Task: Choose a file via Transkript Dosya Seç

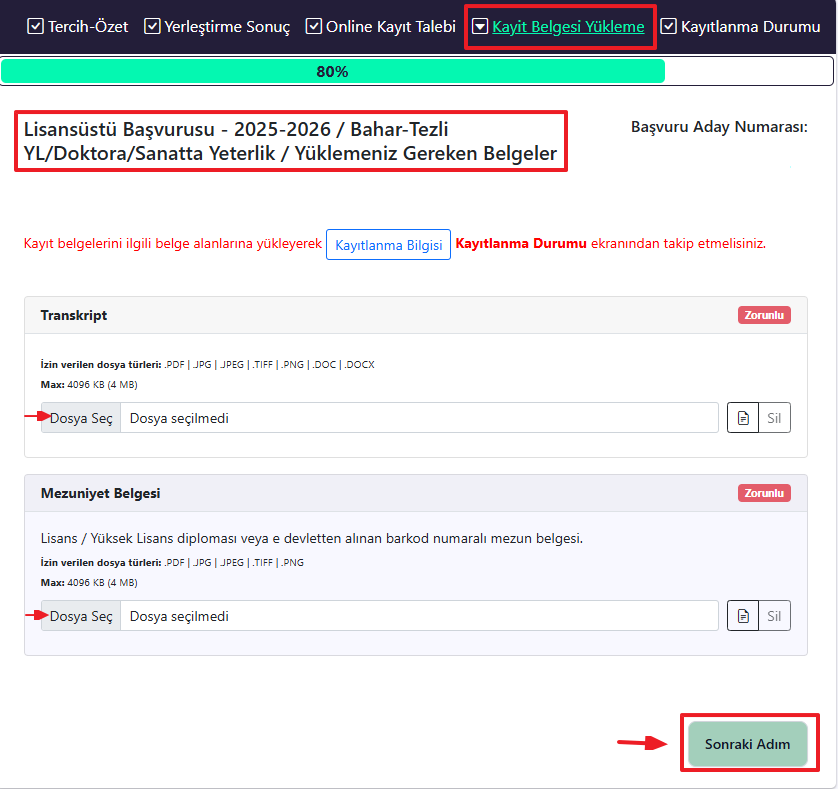Action: [81, 418]
